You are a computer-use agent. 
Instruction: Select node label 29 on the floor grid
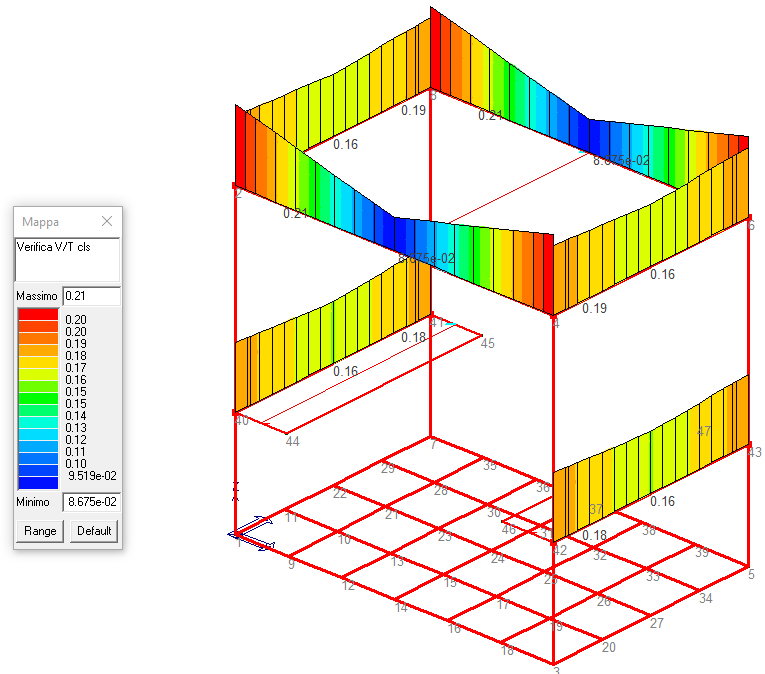coord(388,469)
